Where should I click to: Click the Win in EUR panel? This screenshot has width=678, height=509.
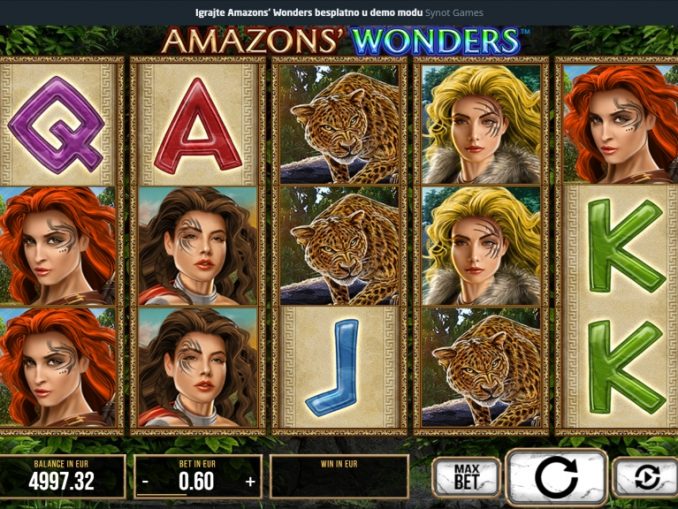point(339,477)
